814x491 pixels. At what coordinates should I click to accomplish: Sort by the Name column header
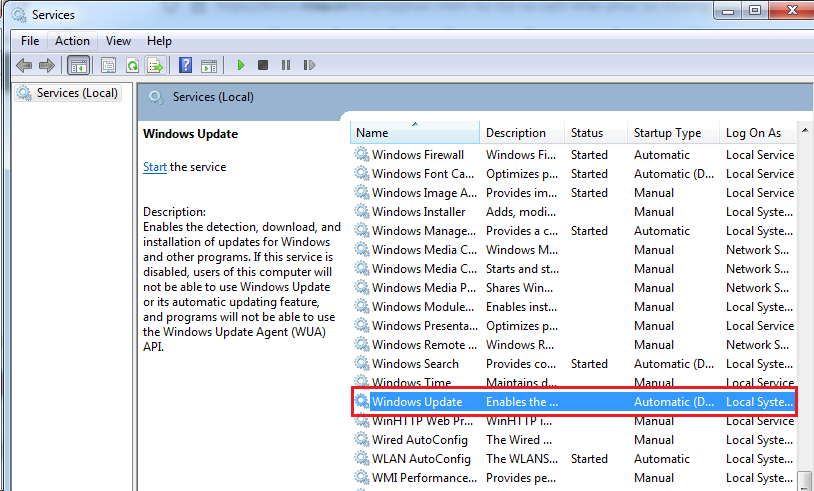click(x=414, y=133)
